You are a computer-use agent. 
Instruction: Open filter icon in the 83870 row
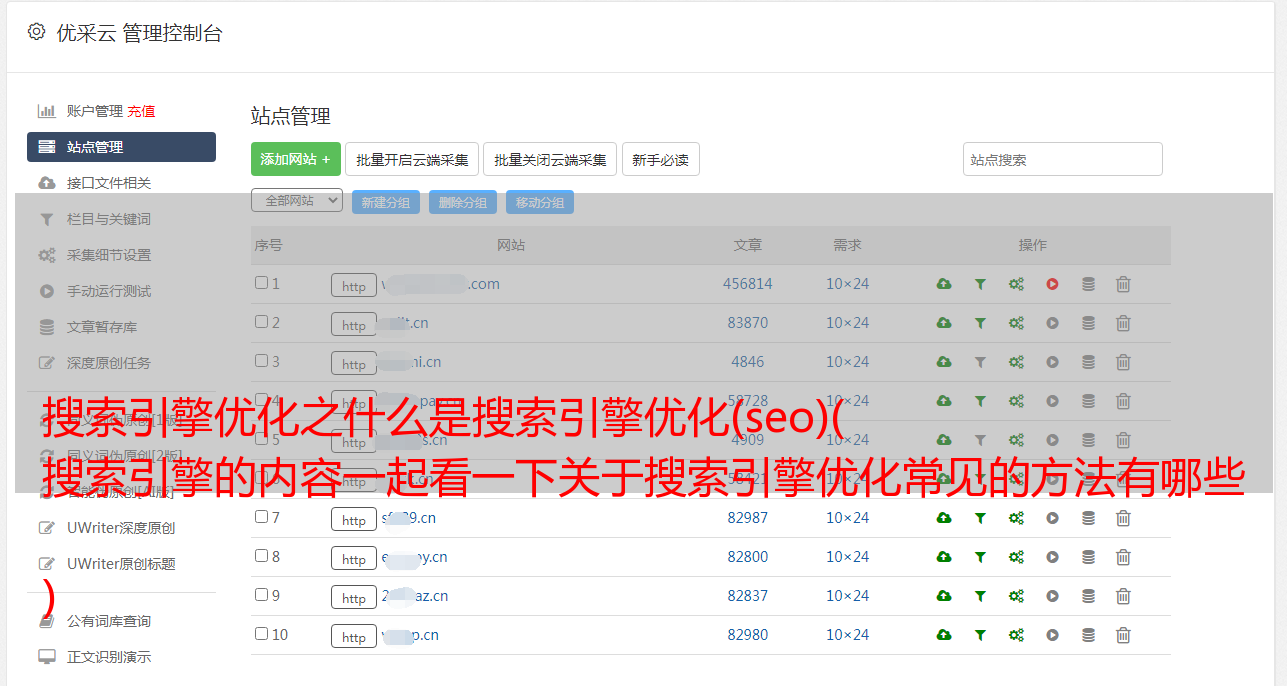tap(980, 323)
